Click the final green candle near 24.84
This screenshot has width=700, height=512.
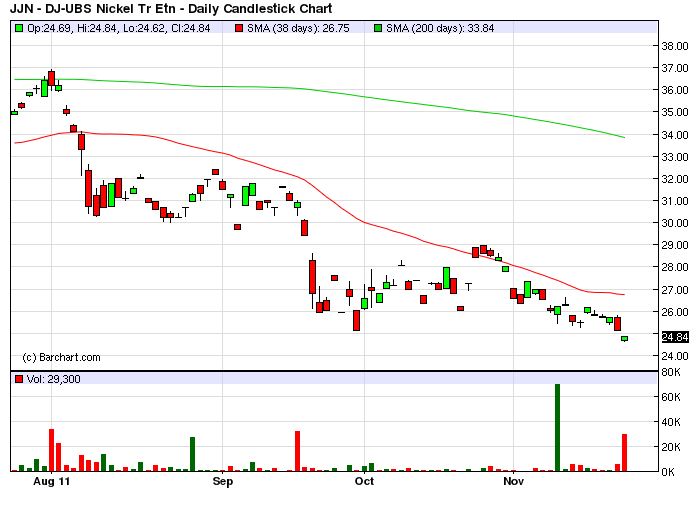[x=625, y=338]
